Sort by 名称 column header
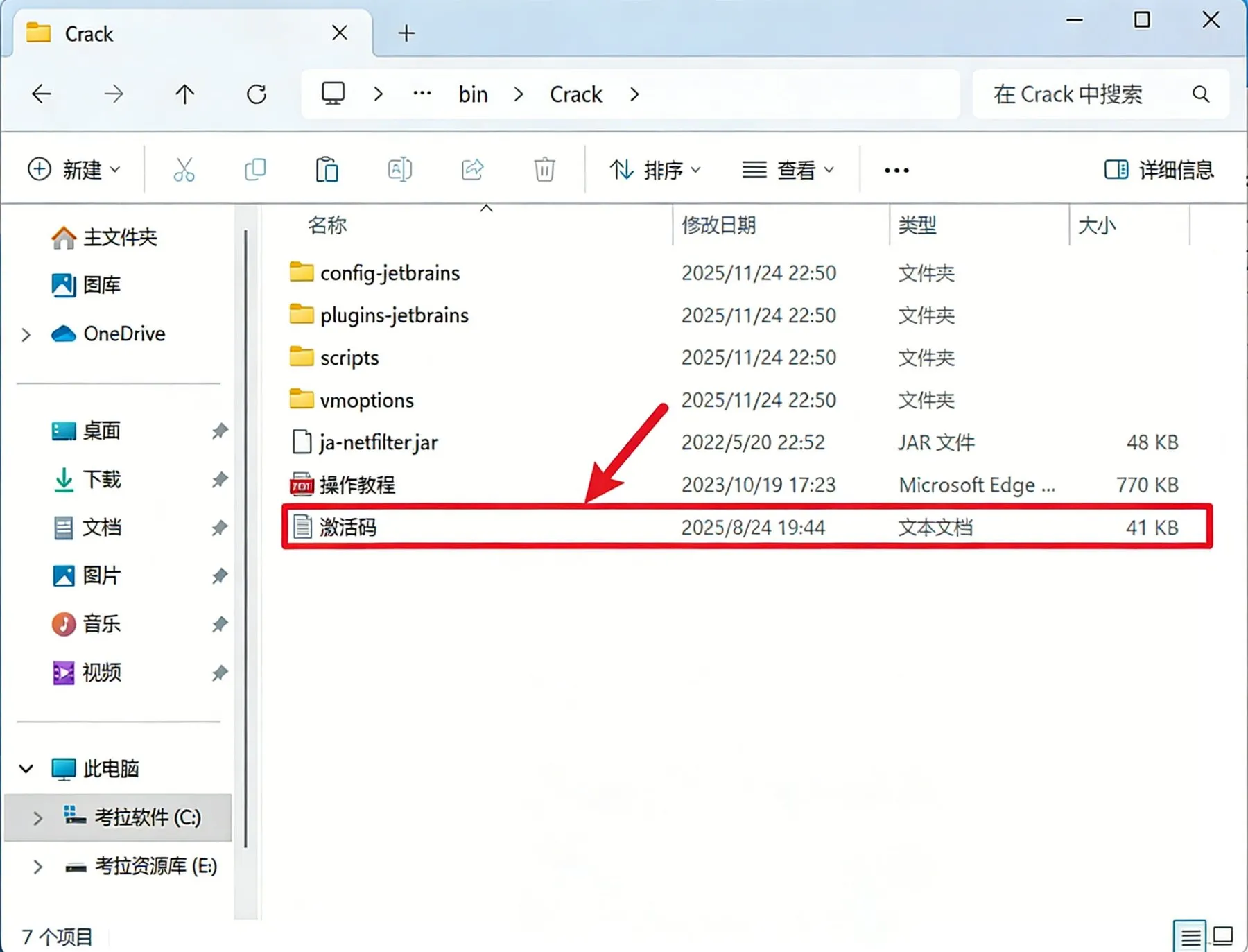Viewport: 1248px width, 952px height. (327, 225)
